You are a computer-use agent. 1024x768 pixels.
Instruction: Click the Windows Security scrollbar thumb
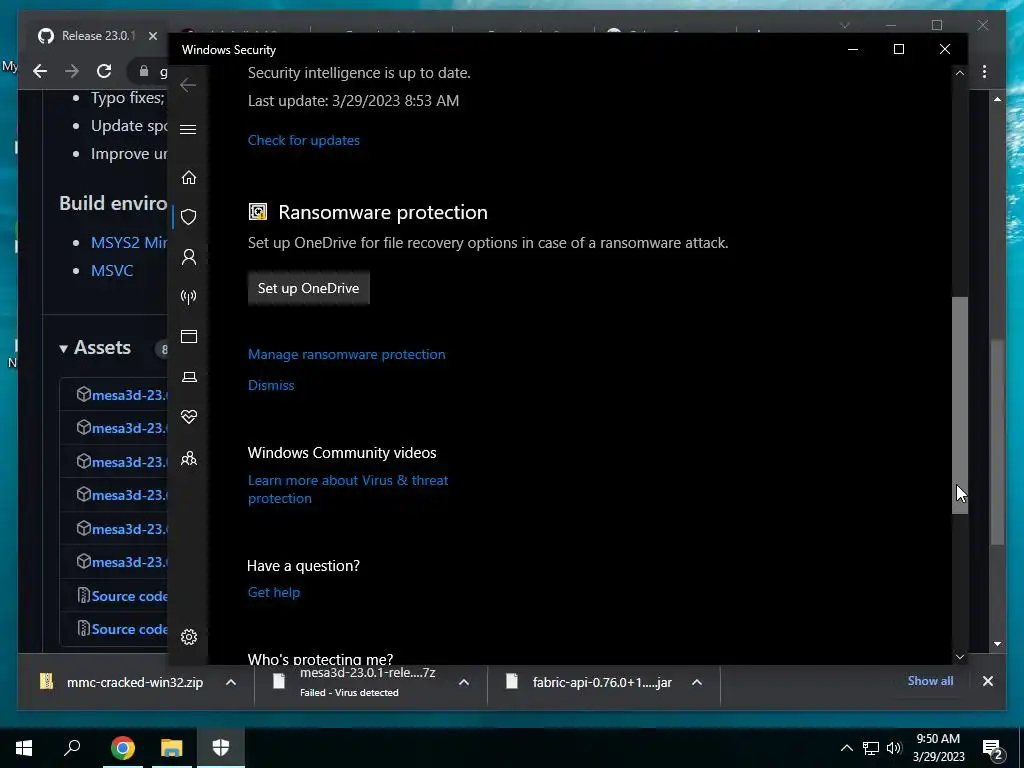tap(959, 405)
